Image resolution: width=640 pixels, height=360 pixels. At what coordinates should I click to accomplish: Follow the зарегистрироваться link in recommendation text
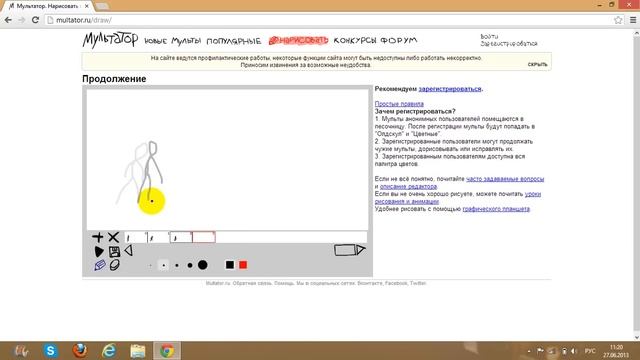[450, 89]
